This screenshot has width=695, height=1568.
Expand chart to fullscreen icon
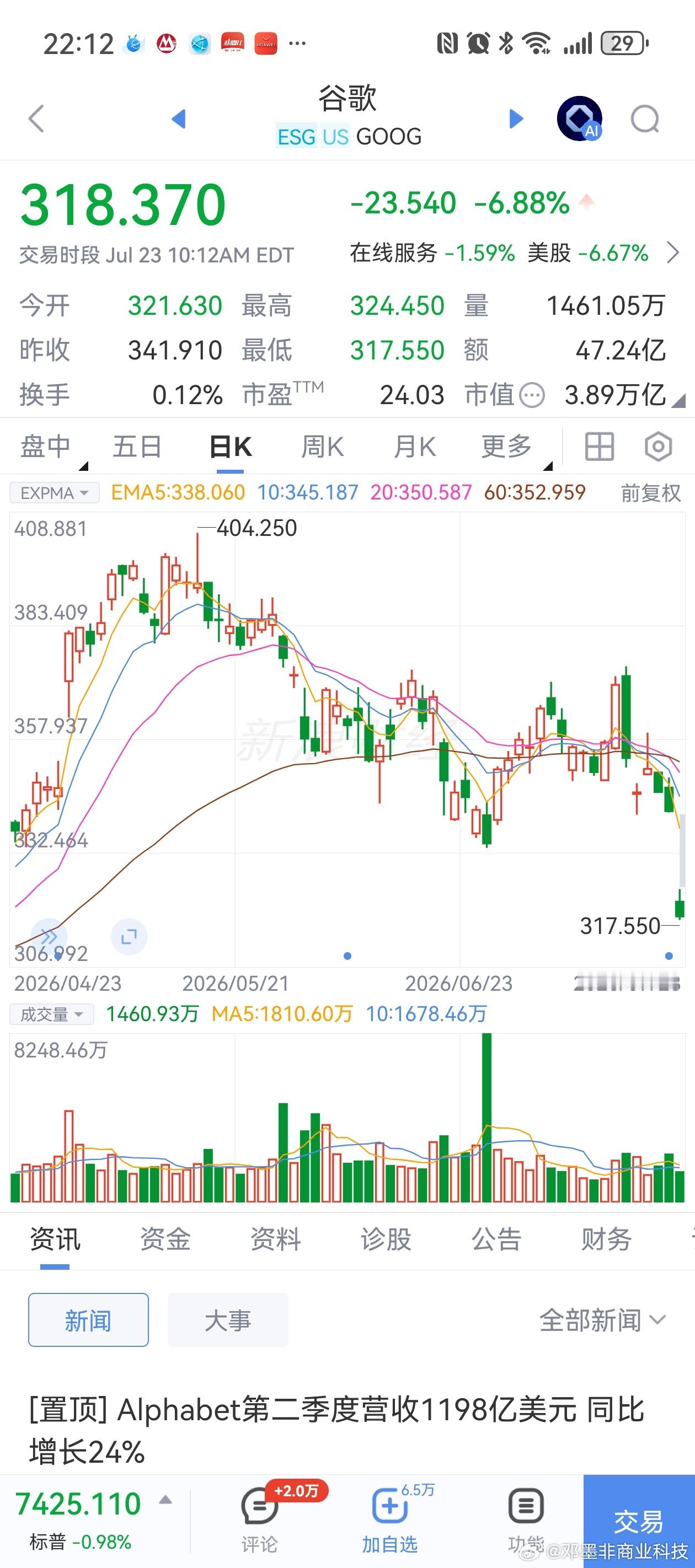click(129, 936)
